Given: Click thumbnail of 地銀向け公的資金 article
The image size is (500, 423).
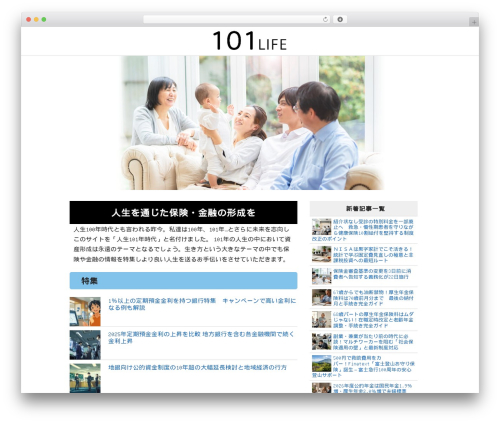Looking at the screenshot, I should pos(85,378).
